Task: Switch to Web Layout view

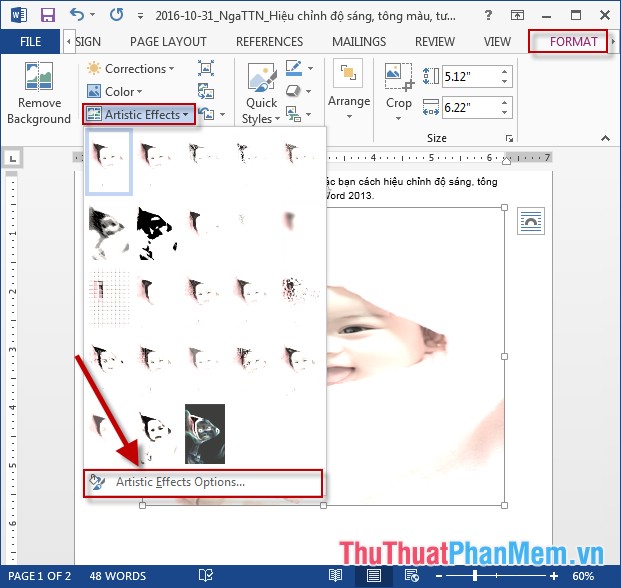Action: pyautogui.click(x=412, y=576)
